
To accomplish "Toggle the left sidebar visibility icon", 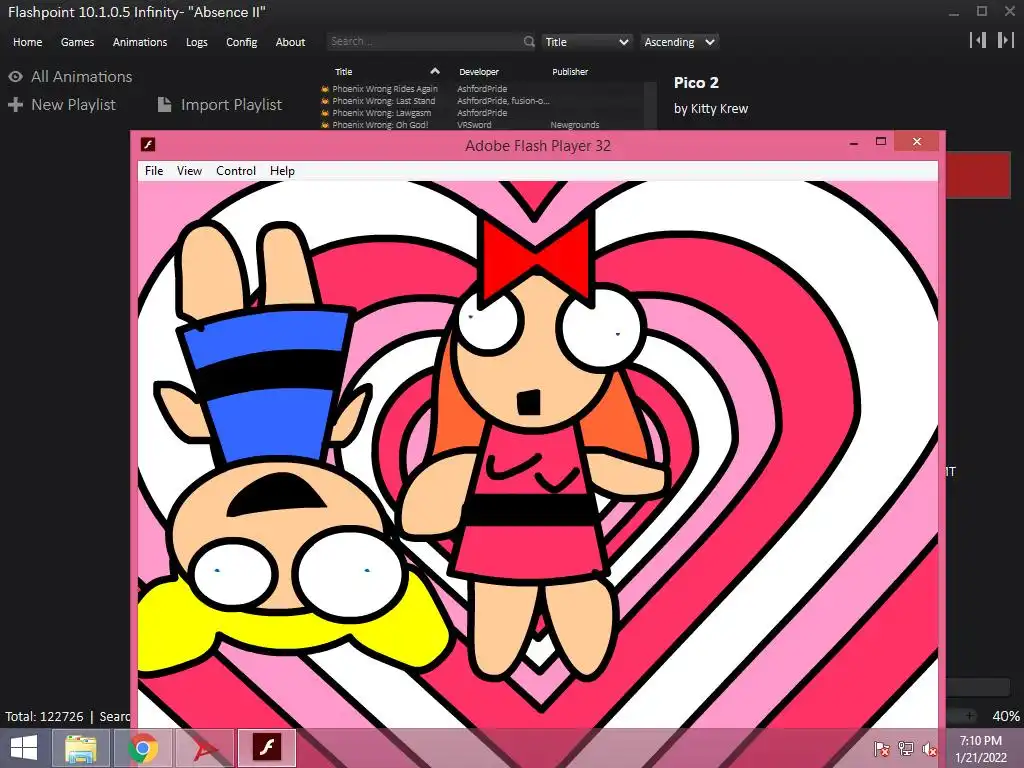I will click(x=978, y=40).
